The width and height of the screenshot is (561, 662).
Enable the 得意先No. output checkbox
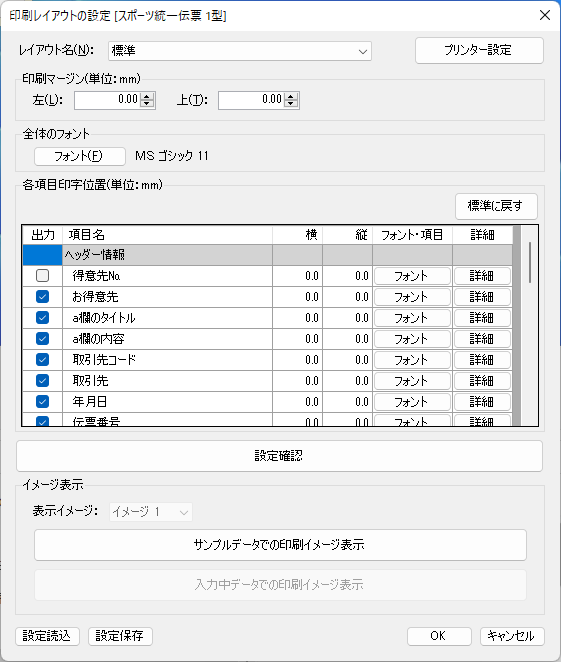tap(42, 276)
